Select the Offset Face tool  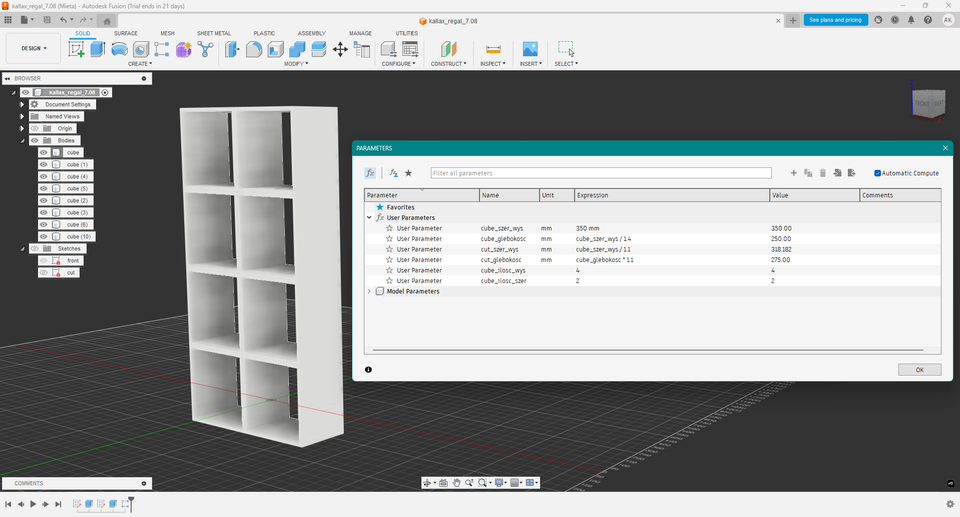click(318, 50)
